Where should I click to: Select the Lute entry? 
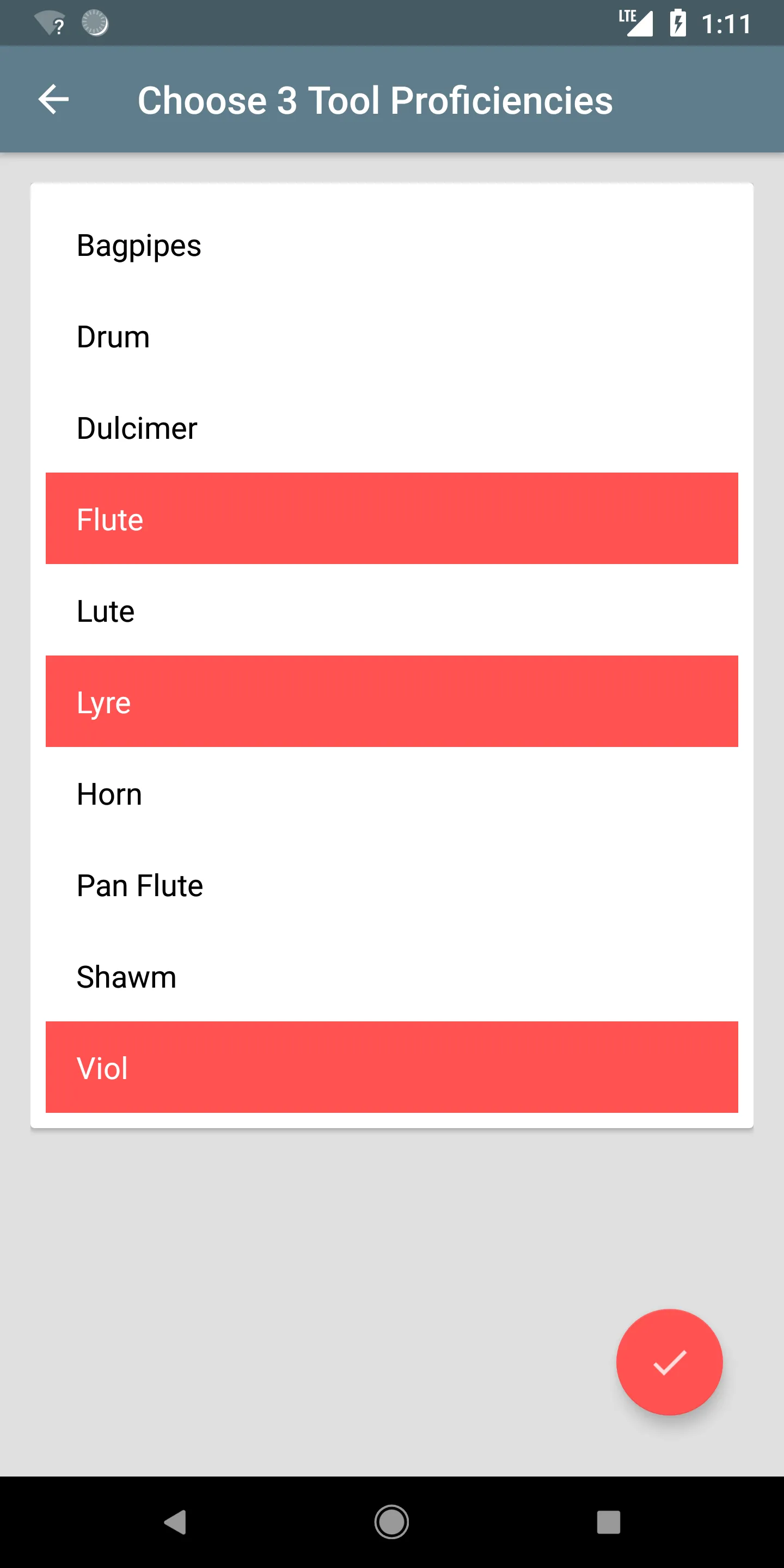coord(392,610)
